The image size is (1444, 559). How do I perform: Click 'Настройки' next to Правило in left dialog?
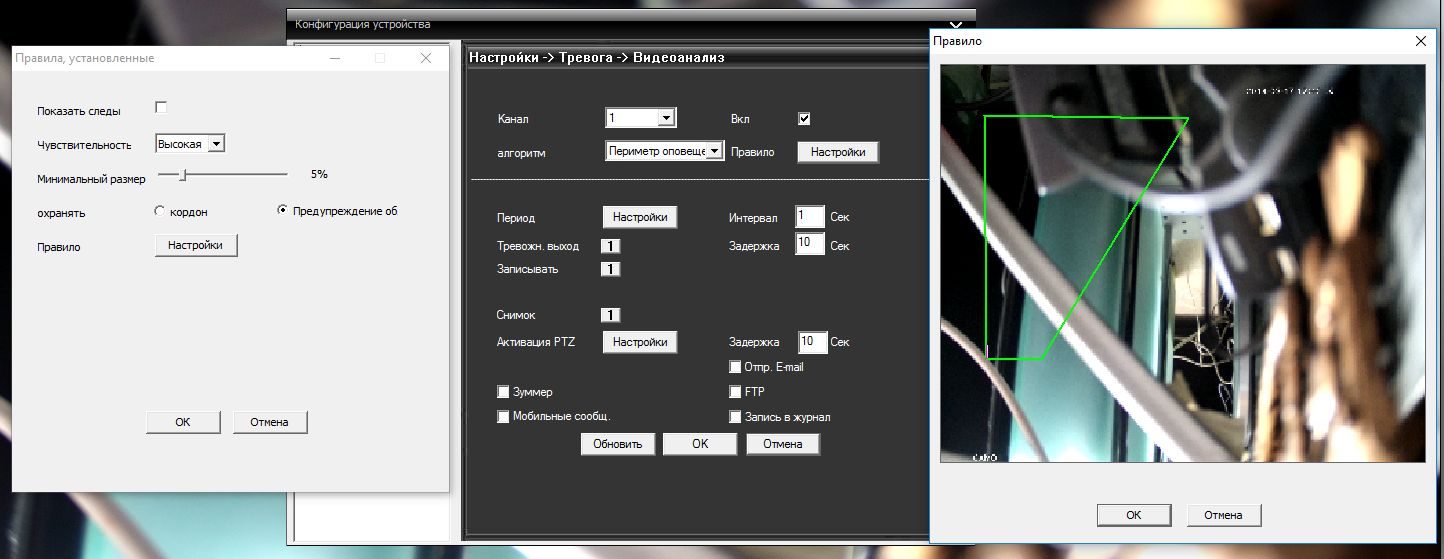click(196, 246)
